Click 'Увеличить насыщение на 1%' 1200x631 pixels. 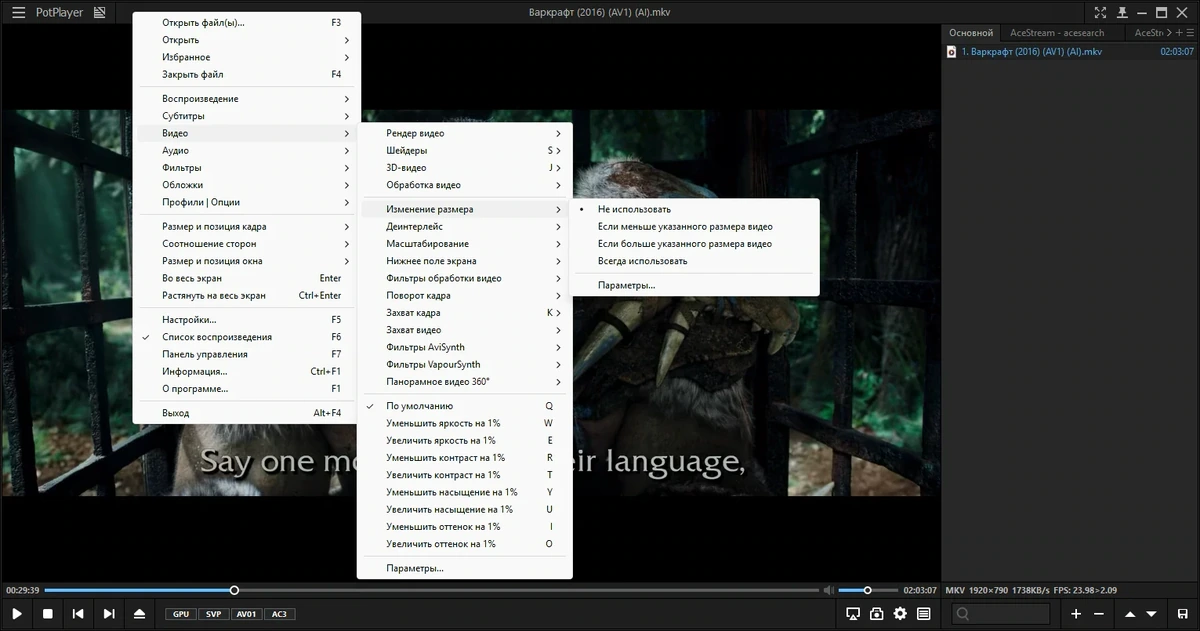tap(465, 509)
